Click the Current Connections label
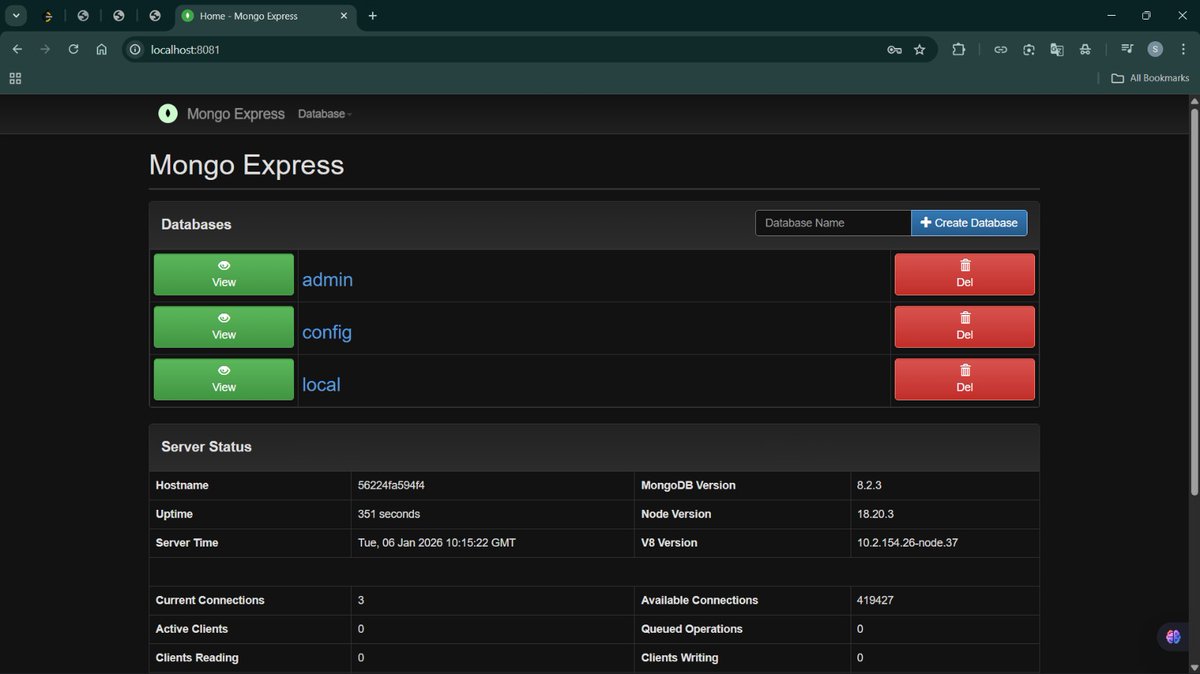Screen dimensions: 1200x674 210,600
